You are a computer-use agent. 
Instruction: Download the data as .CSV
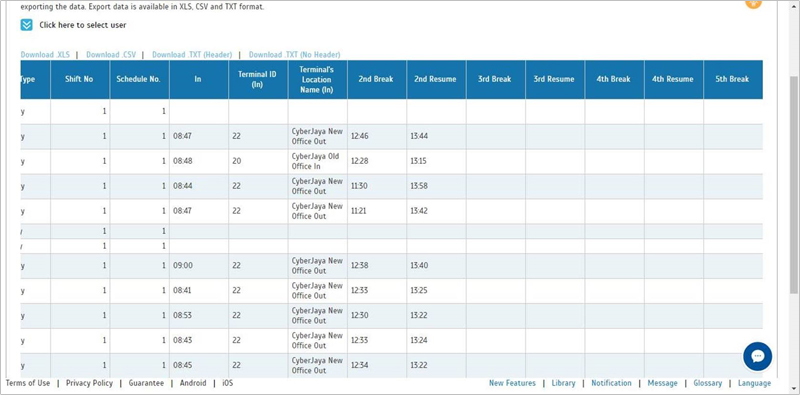(x=111, y=55)
